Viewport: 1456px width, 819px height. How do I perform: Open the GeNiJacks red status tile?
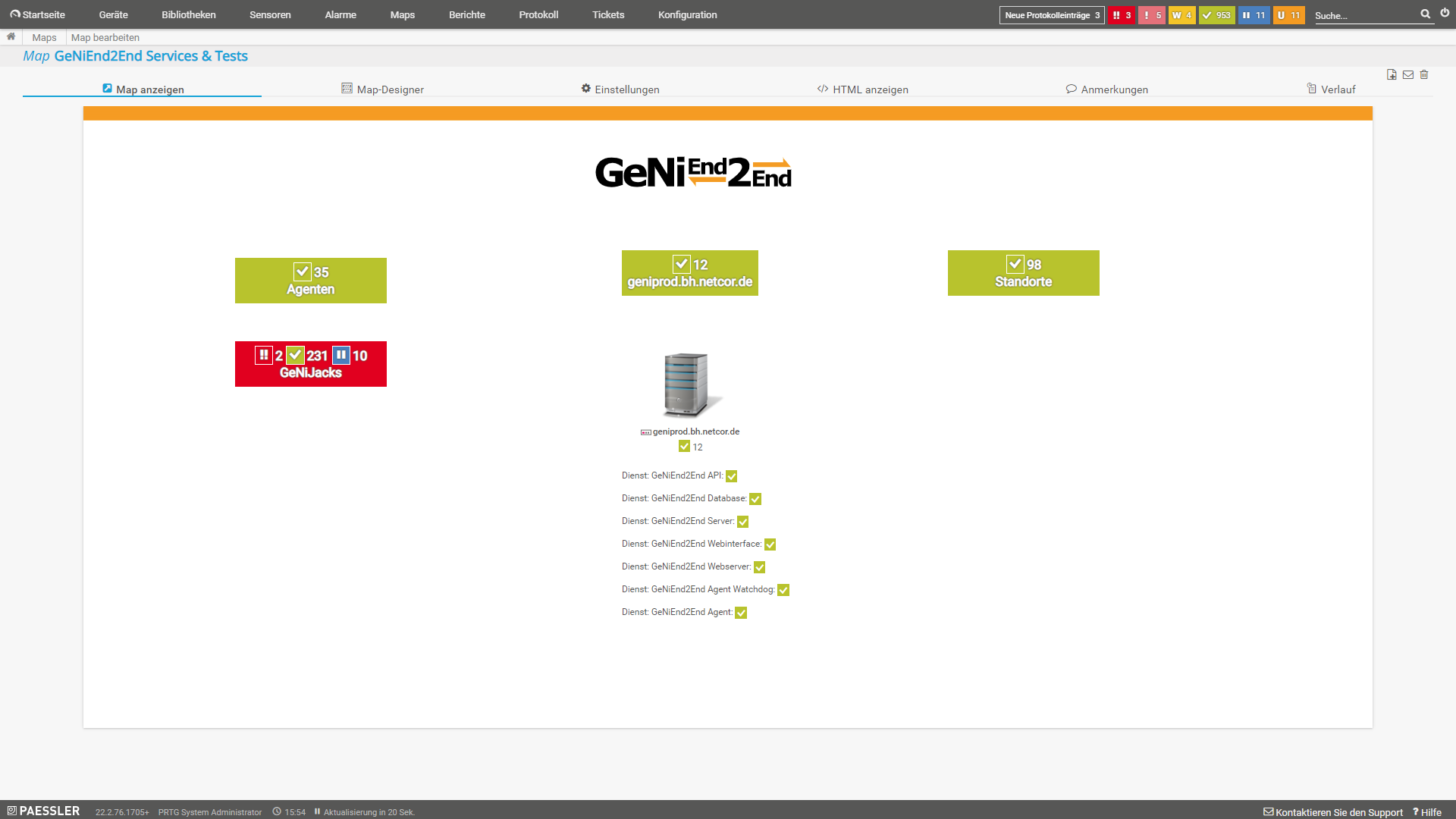tap(311, 364)
